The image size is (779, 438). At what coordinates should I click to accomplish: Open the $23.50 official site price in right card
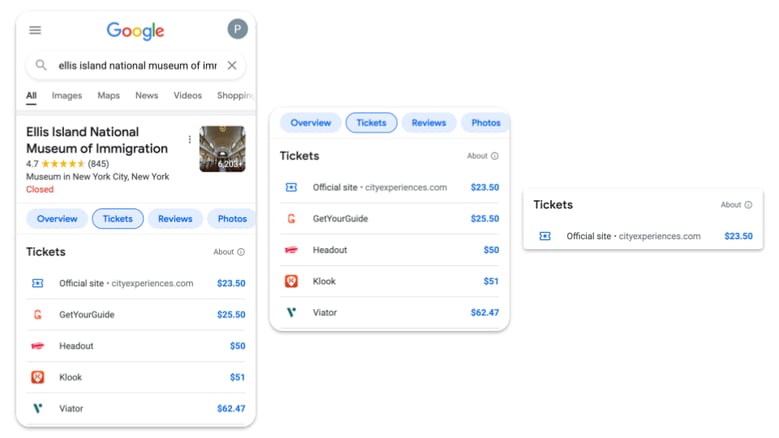pos(738,236)
